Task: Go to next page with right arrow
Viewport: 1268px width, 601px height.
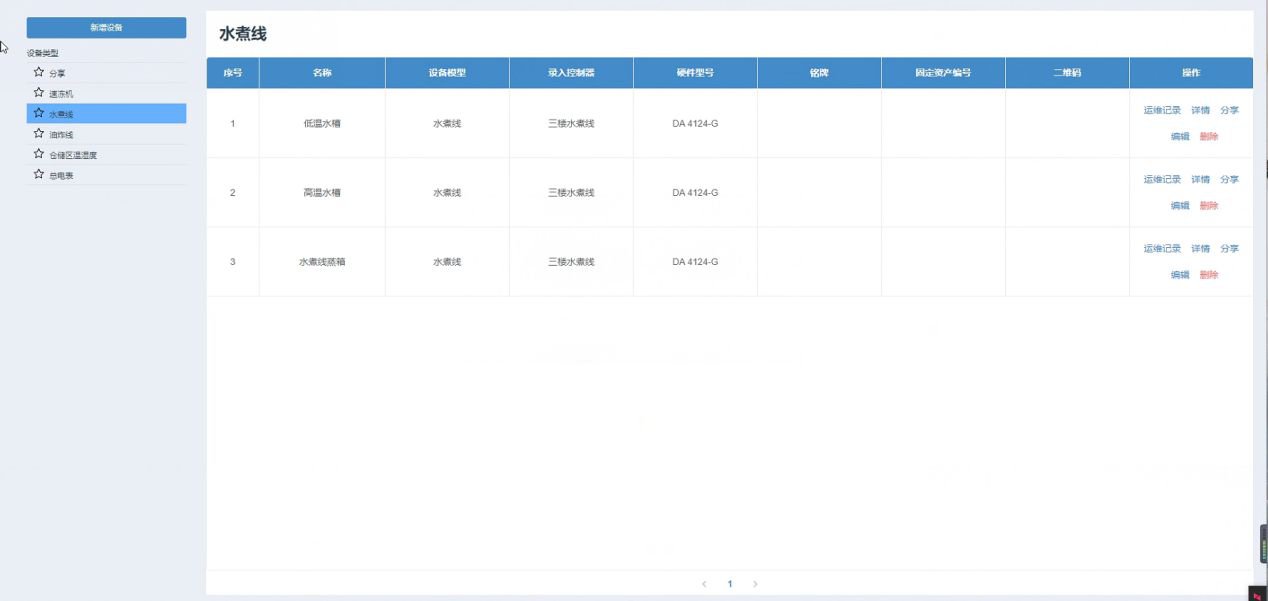Action: tap(755, 584)
